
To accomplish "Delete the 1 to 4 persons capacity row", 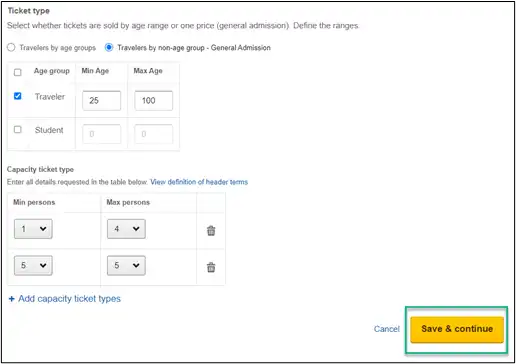I will [211, 230].
